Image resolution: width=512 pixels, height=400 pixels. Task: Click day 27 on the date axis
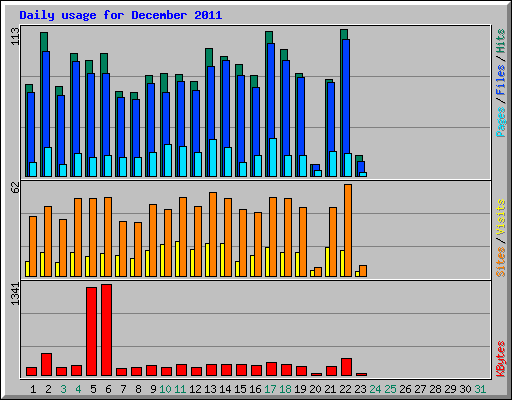420,389
